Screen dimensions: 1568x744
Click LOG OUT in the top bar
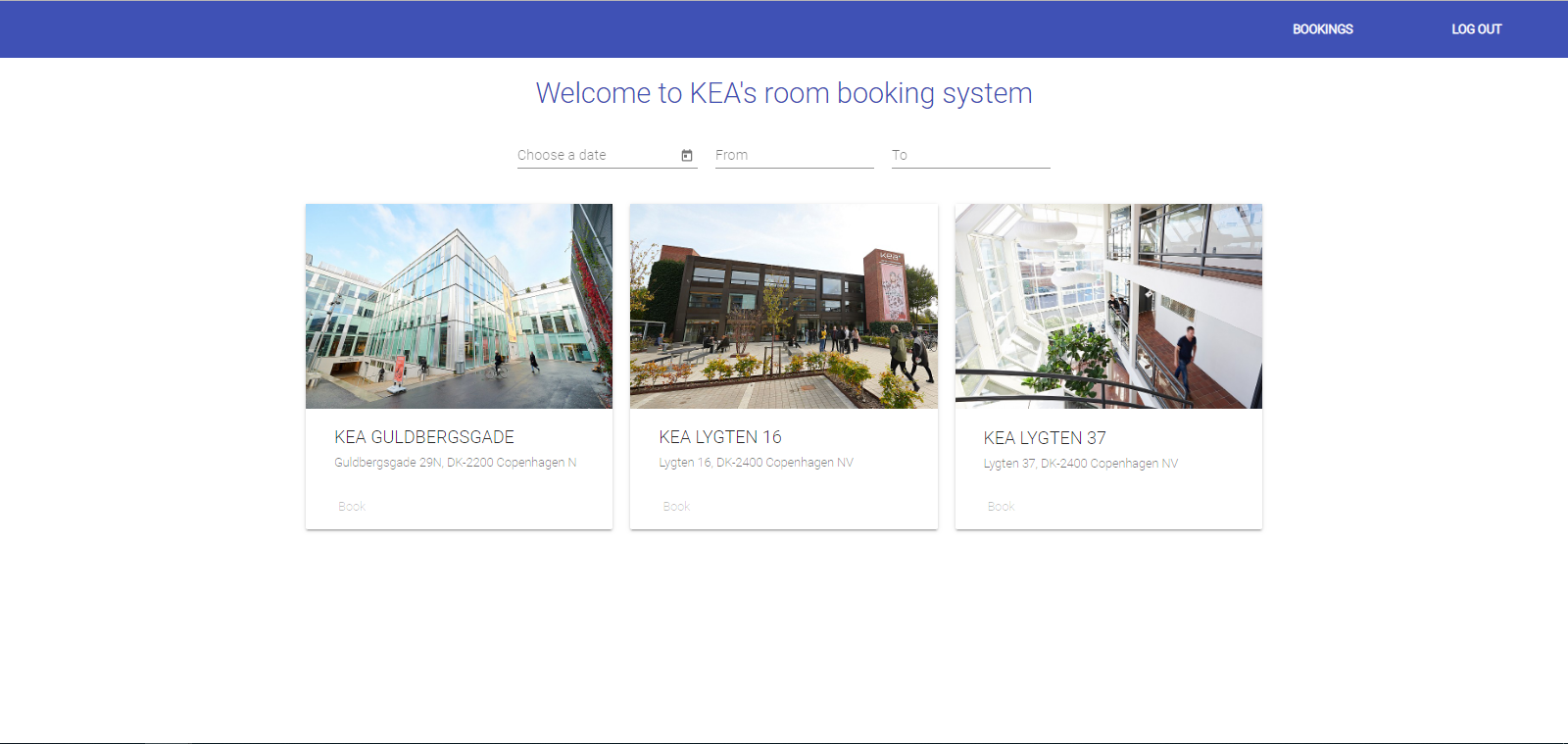[x=1476, y=29]
